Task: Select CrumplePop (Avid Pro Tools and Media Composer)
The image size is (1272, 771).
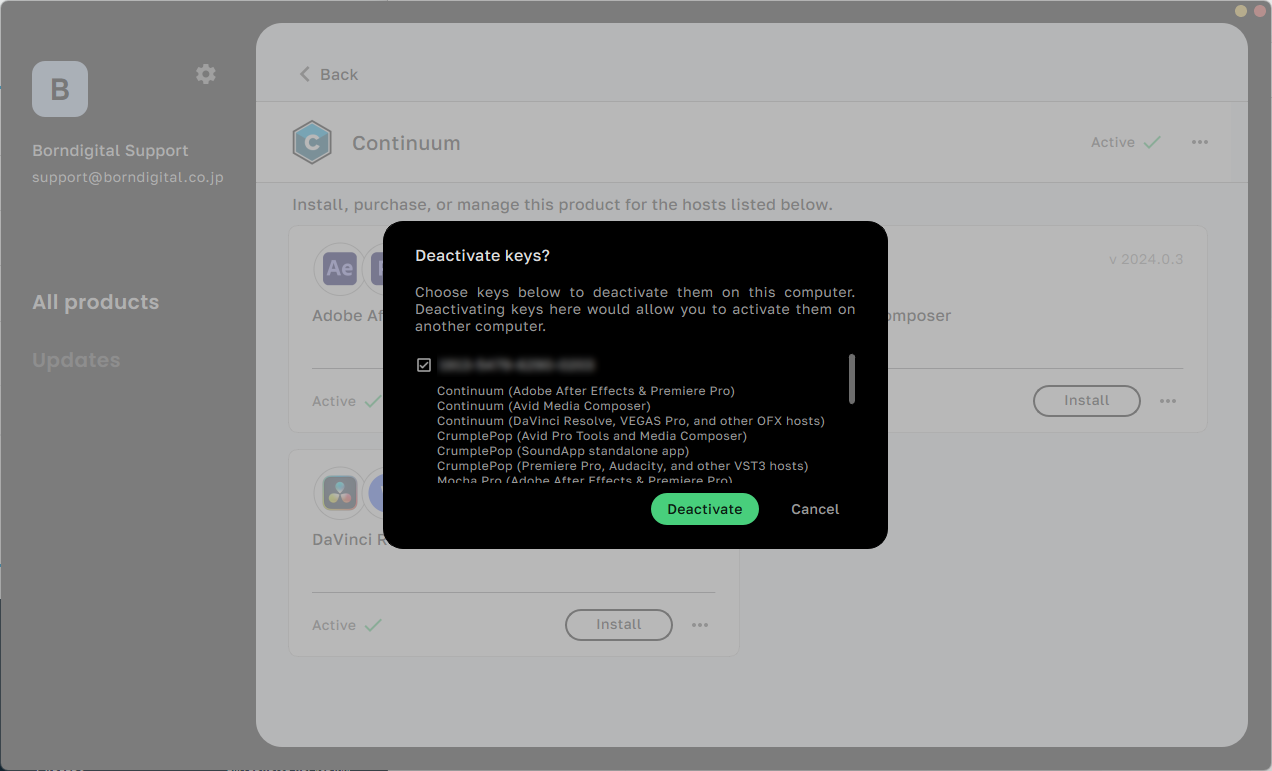Action: point(592,436)
